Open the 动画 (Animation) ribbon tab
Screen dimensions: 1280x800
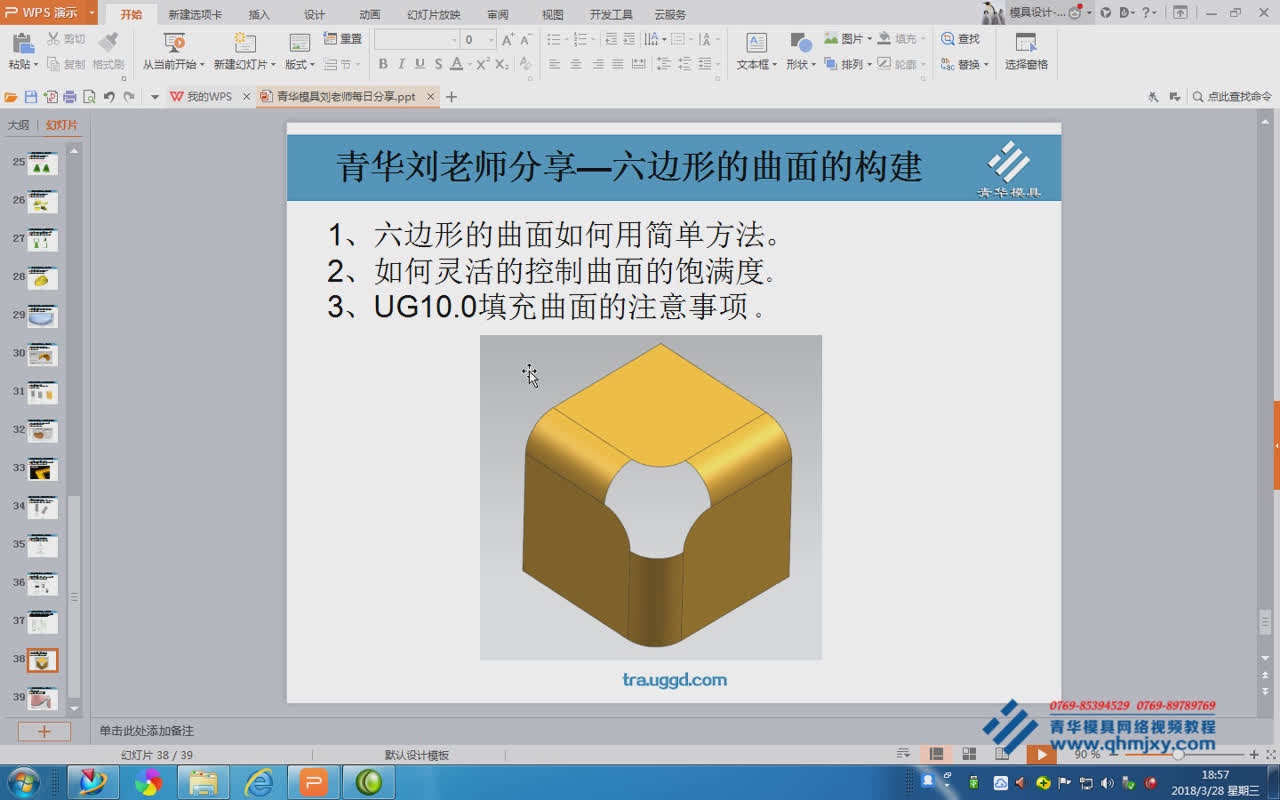tap(370, 15)
